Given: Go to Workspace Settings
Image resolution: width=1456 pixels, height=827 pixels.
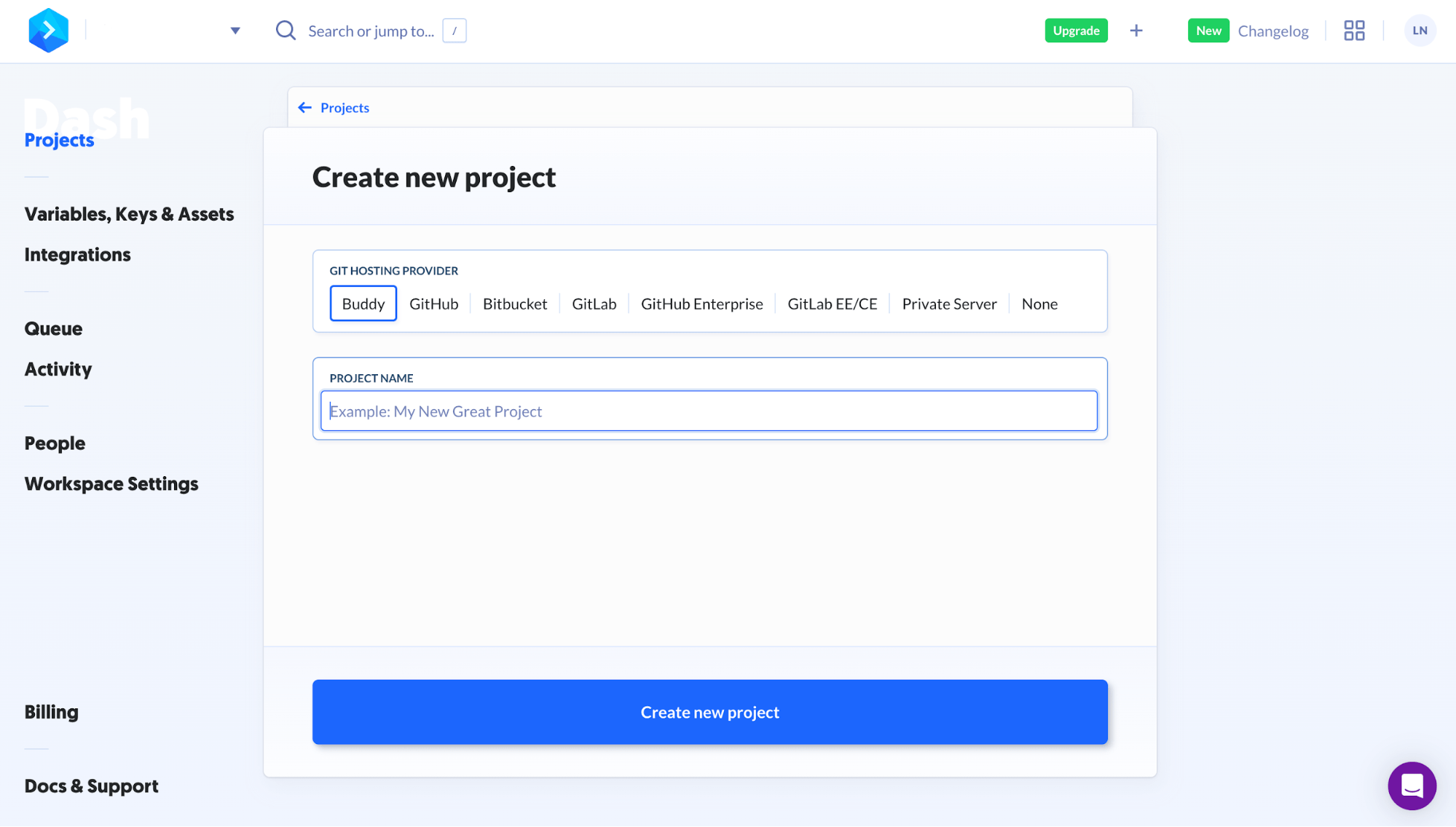Looking at the screenshot, I should click(x=111, y=483).
